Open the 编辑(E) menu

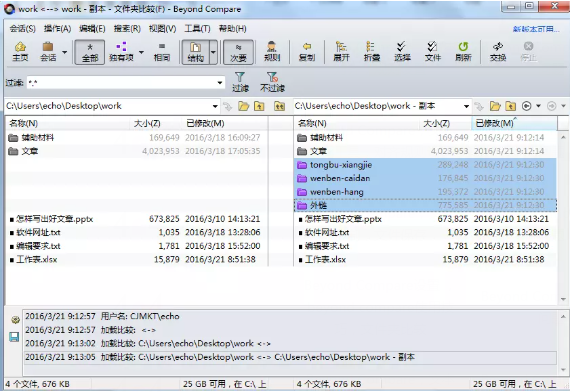click(92, 29)
